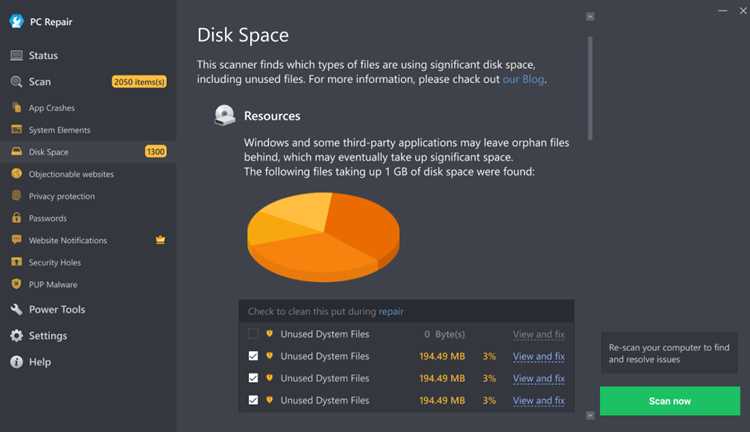Click the darkest orange pie slice
This screenshot has height=432, width=750.
[364, 225]
